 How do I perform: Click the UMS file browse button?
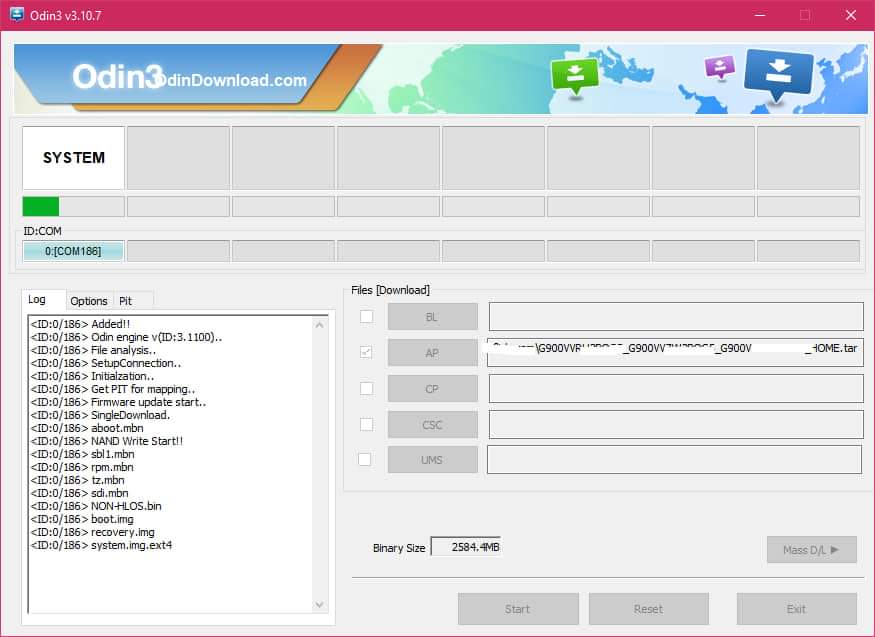432,460
